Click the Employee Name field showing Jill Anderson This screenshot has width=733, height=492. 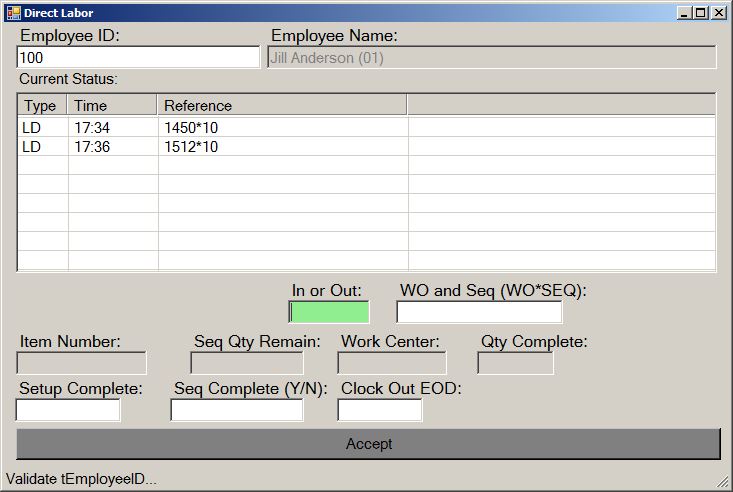[491, 58]
